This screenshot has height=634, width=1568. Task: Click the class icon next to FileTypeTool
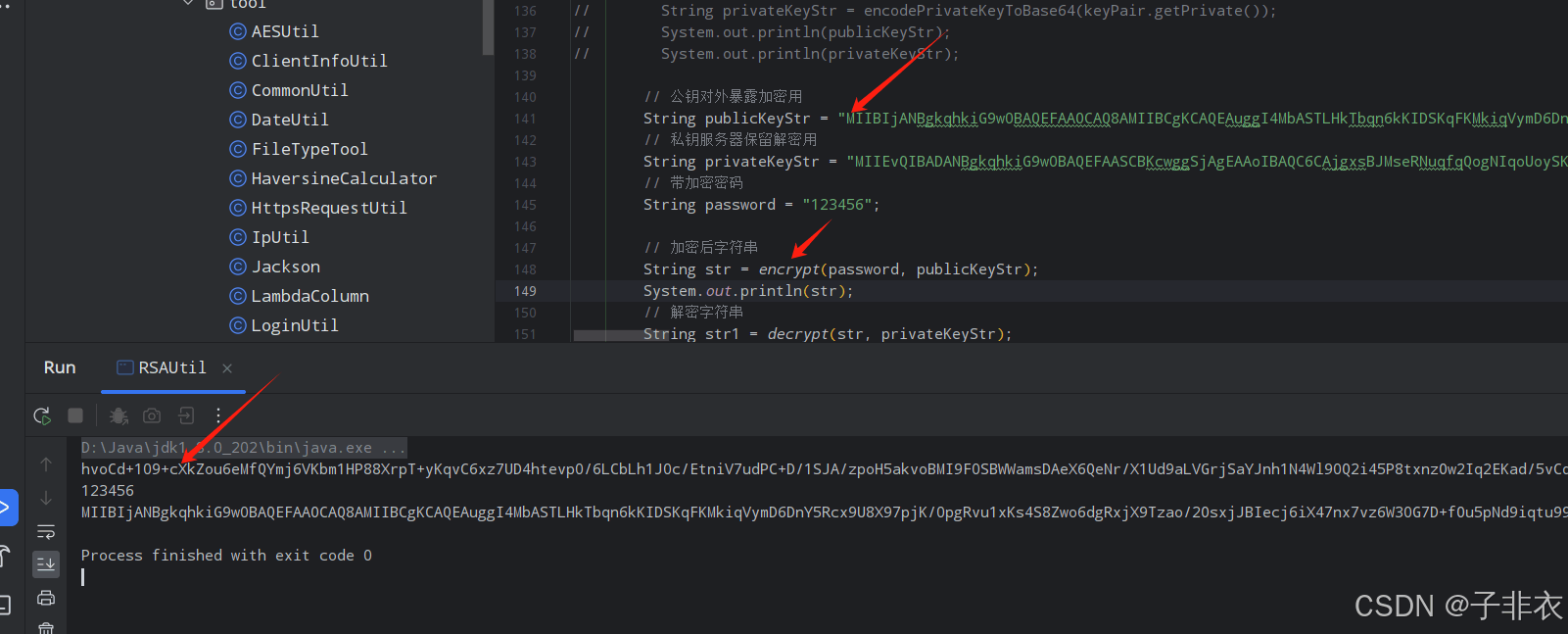pyautogui.click(x=238, y=149)
